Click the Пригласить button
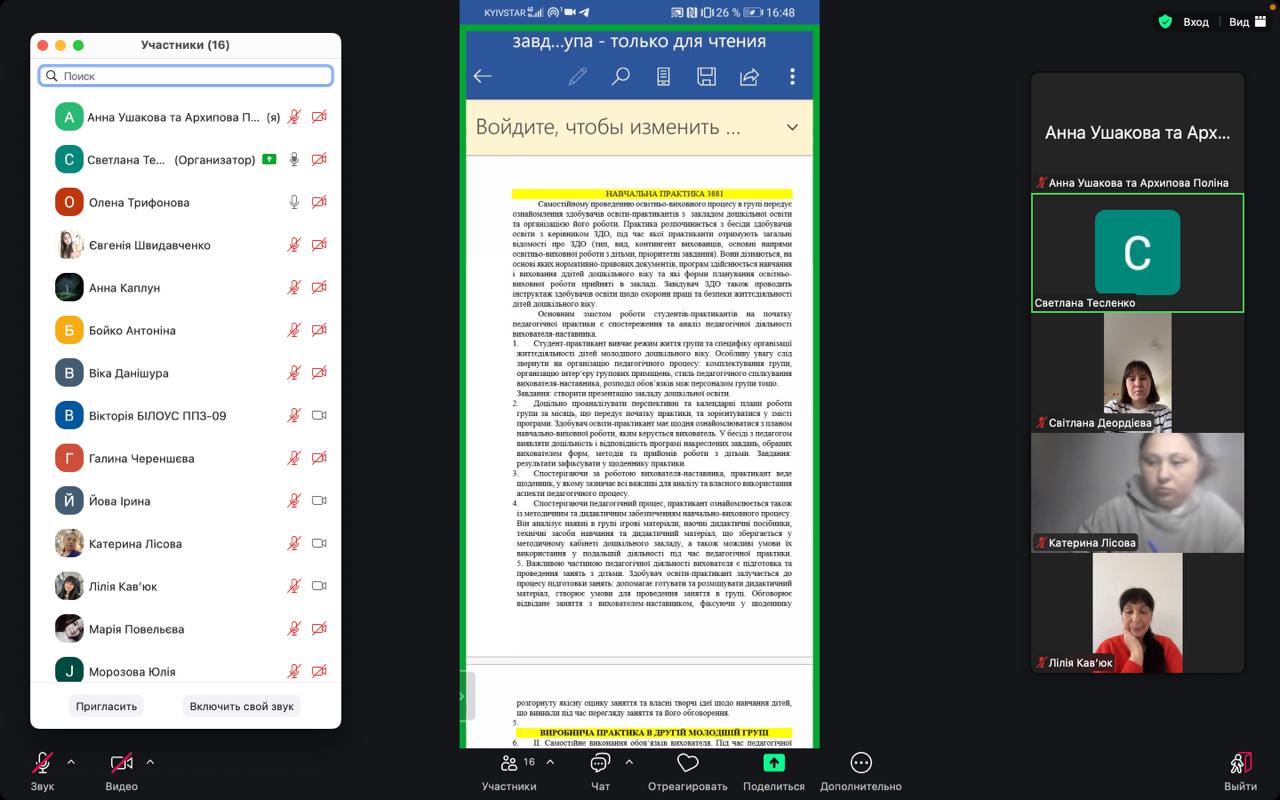This screenshot has height=800, width=1280. pos(106,706)
